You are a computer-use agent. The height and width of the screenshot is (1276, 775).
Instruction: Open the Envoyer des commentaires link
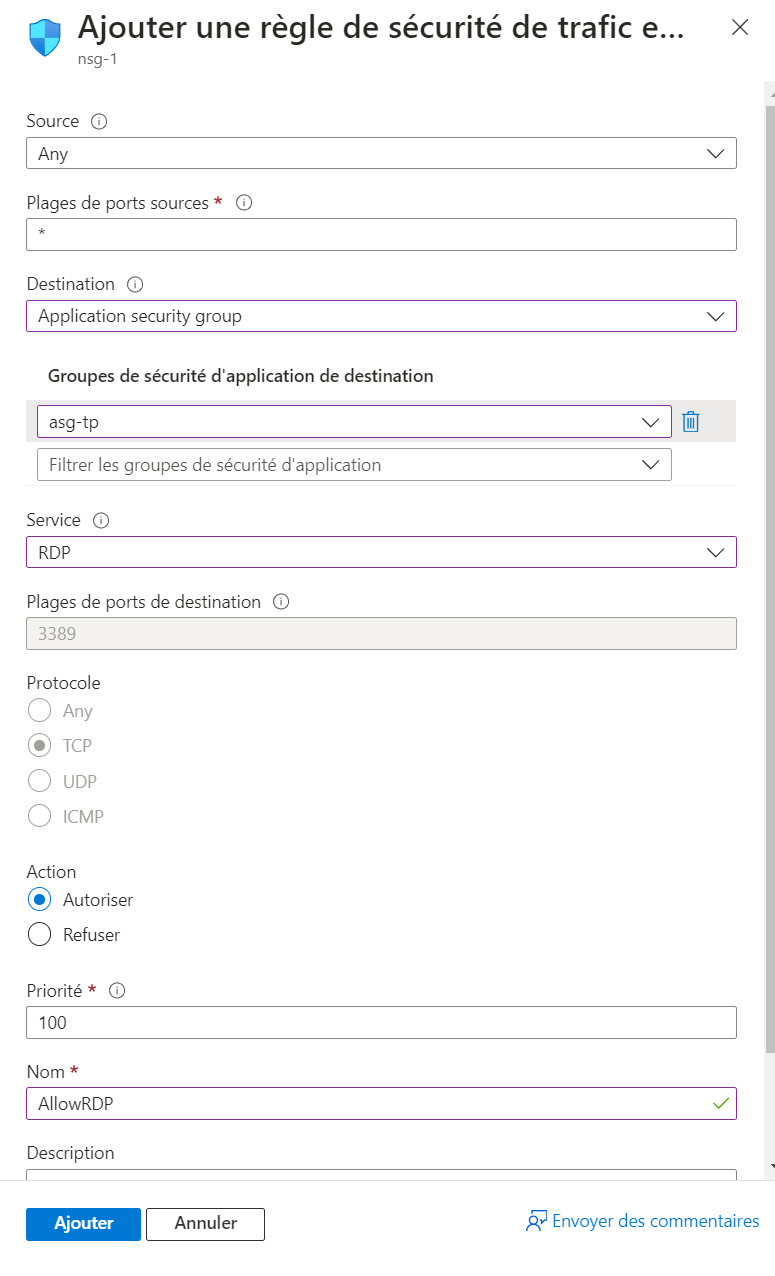click(655, 1221)
